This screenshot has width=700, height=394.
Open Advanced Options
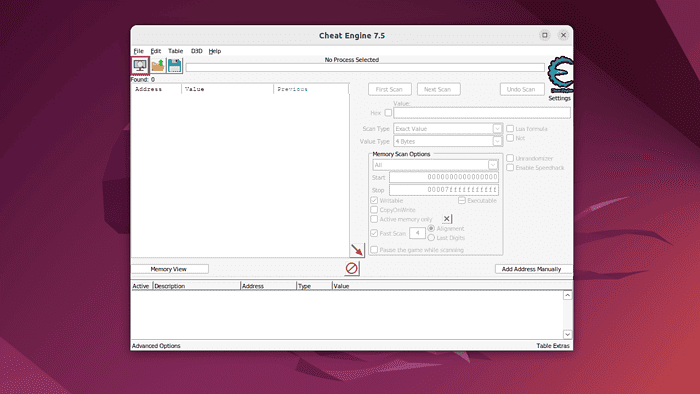156,346
